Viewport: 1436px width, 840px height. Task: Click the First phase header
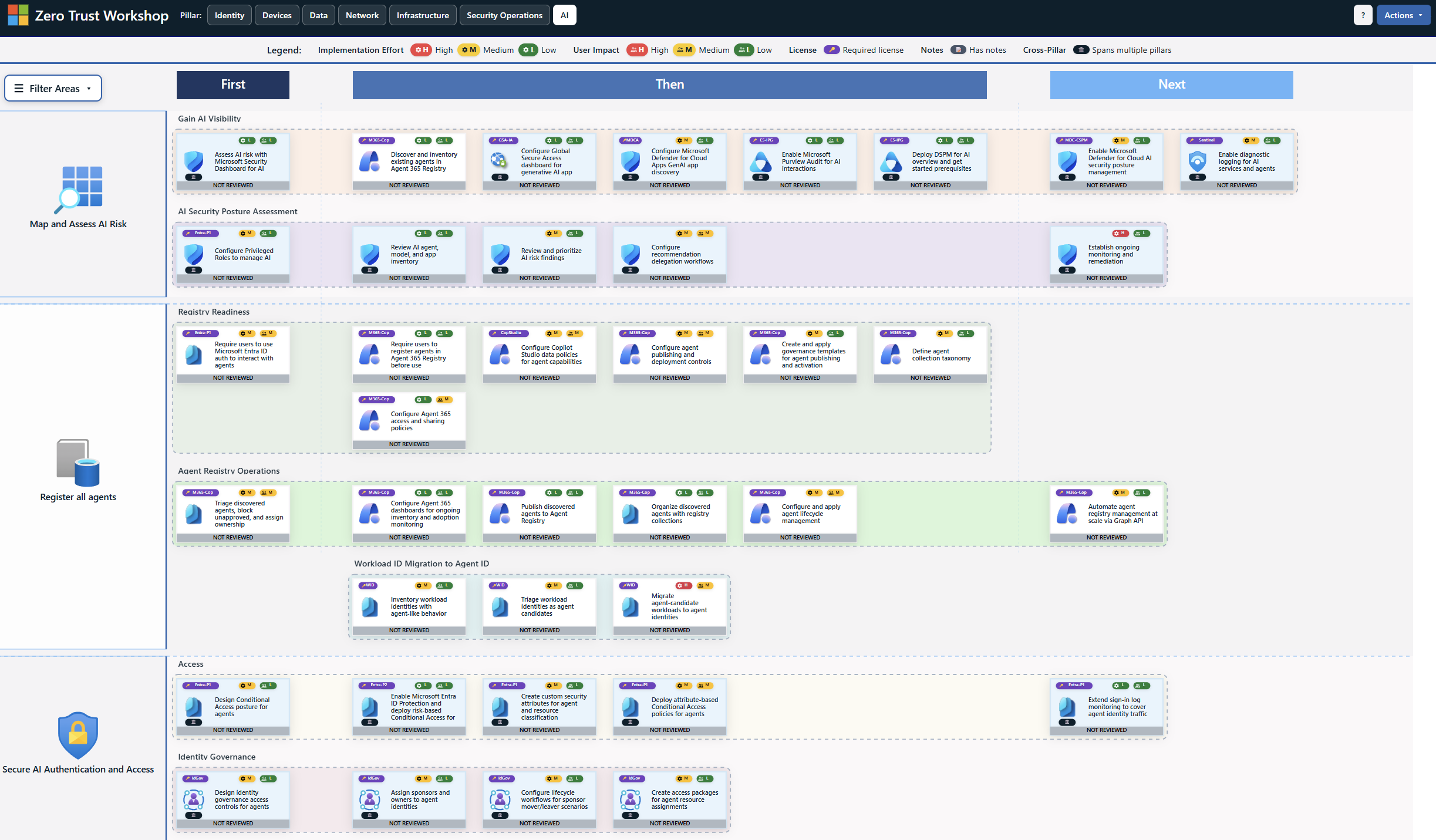pos(232,85)
